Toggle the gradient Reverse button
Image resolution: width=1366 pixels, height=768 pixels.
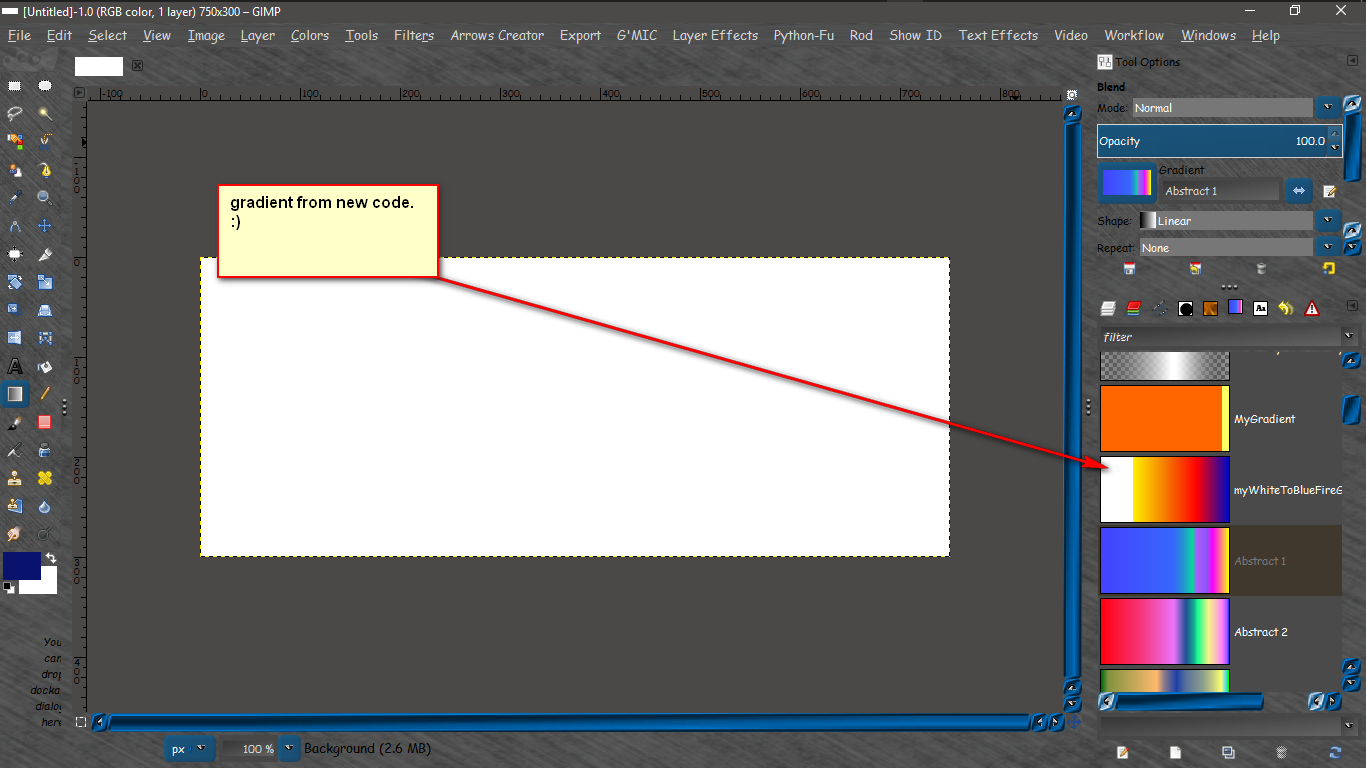1299,190
